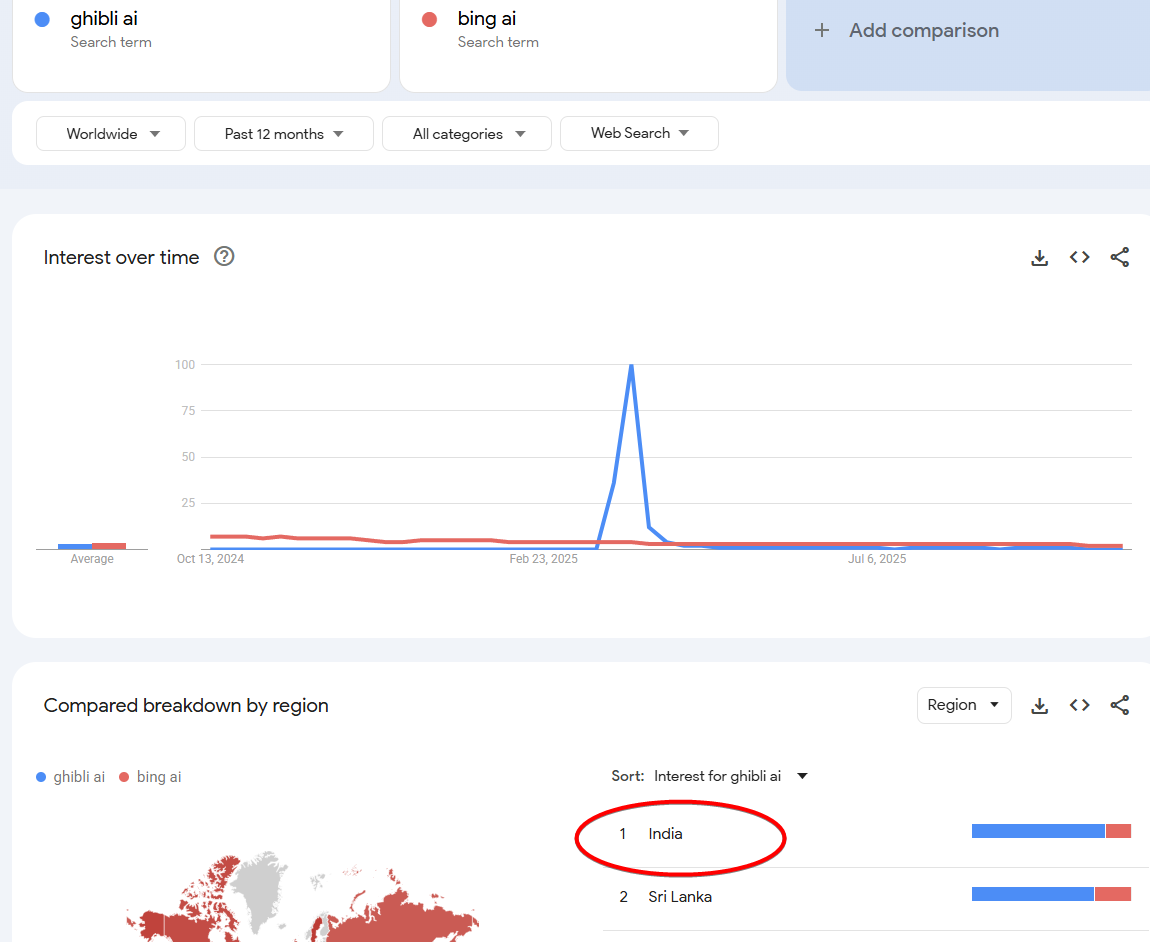The image size is (1150, 942).
Task: Open the All categories dropdown
Action: 466,134
